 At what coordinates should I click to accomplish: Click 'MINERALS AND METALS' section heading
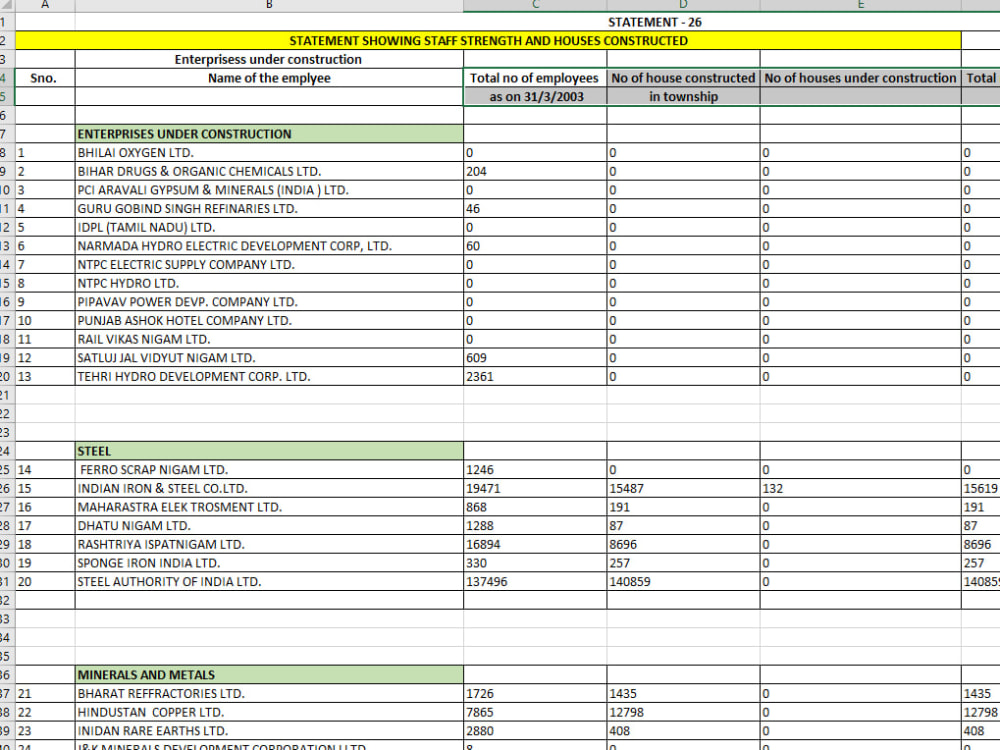pos(269,675)
